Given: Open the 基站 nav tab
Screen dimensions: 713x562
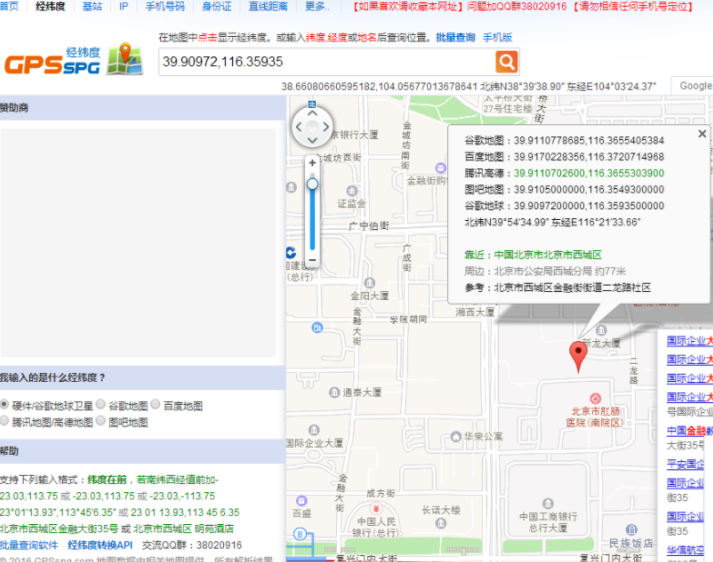Looking at the screenshot, I should click(x=92, y=6).
